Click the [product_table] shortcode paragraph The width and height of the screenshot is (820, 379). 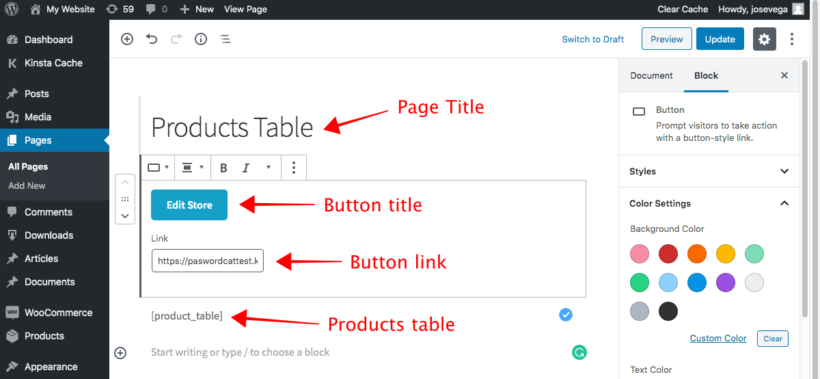[x=187, y=316]
